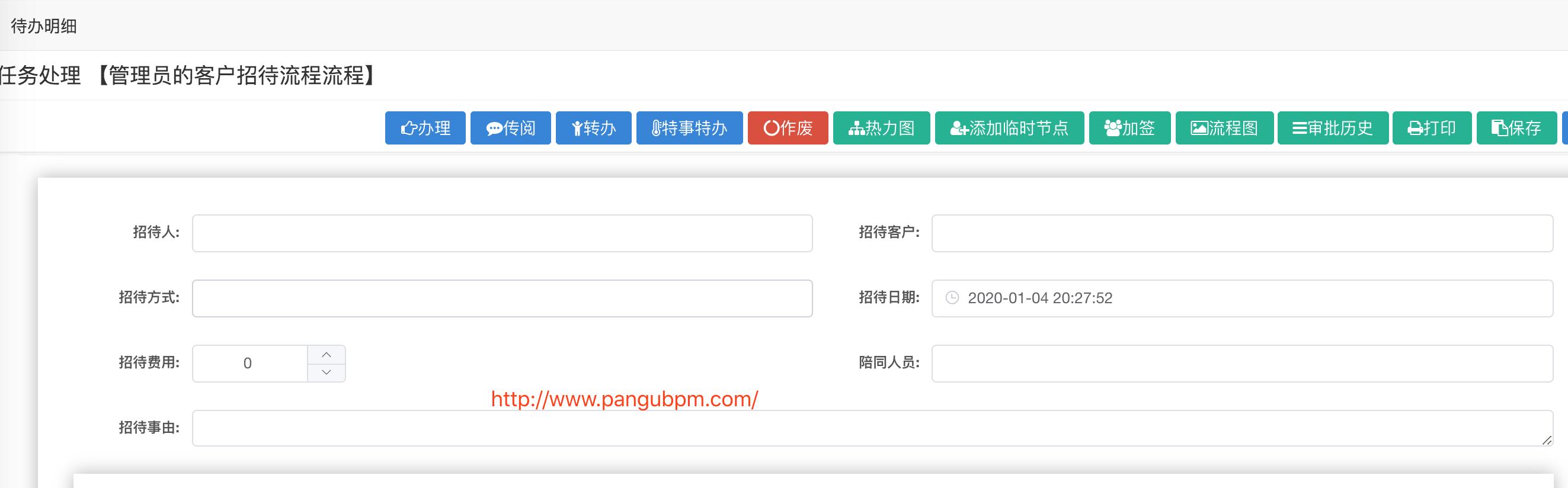Click 添加临时节点 add temporary node

pos(1009,128)
